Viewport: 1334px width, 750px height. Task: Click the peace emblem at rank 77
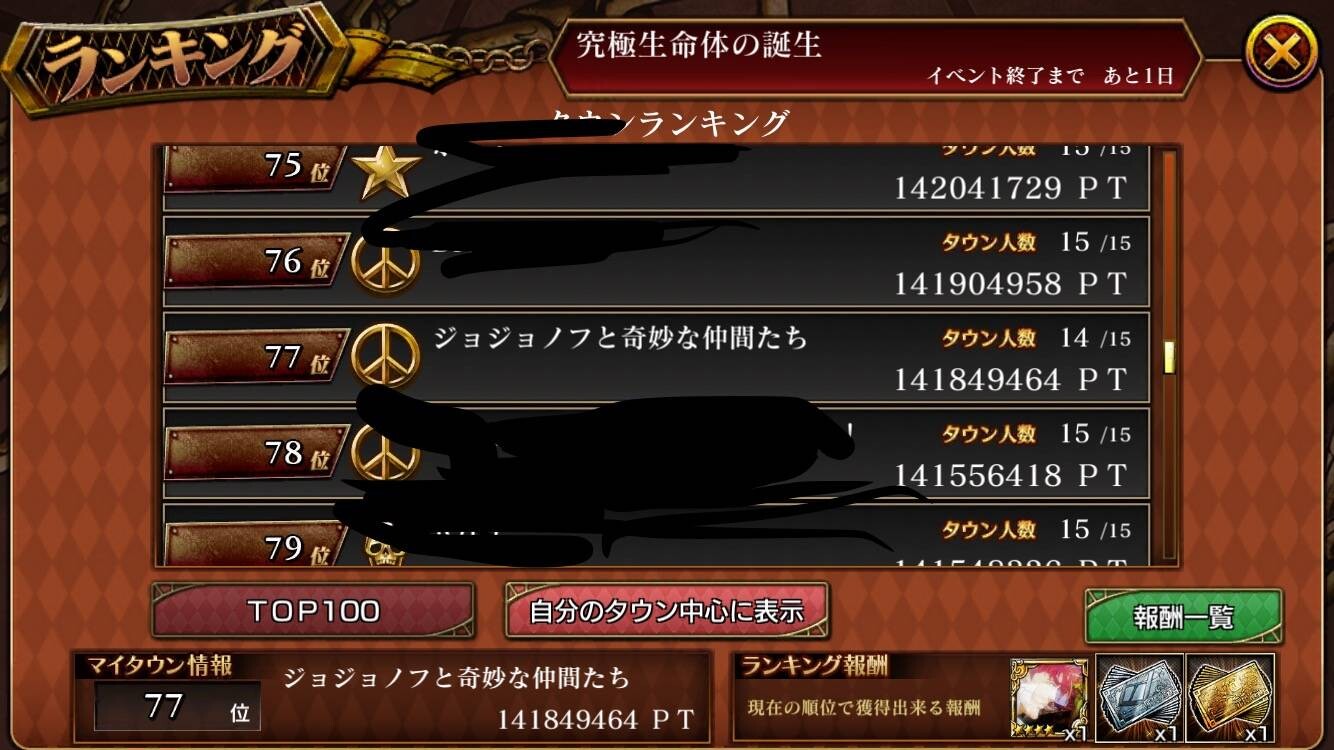point(385,354)
